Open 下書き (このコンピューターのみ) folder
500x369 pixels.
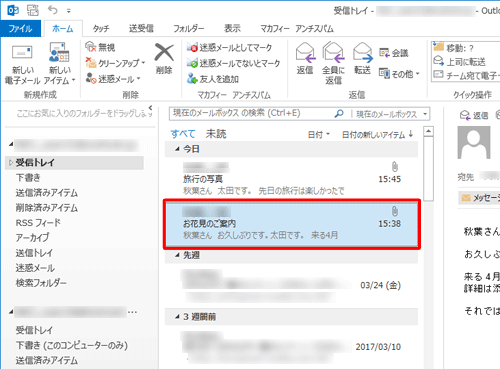click(72, 345)
